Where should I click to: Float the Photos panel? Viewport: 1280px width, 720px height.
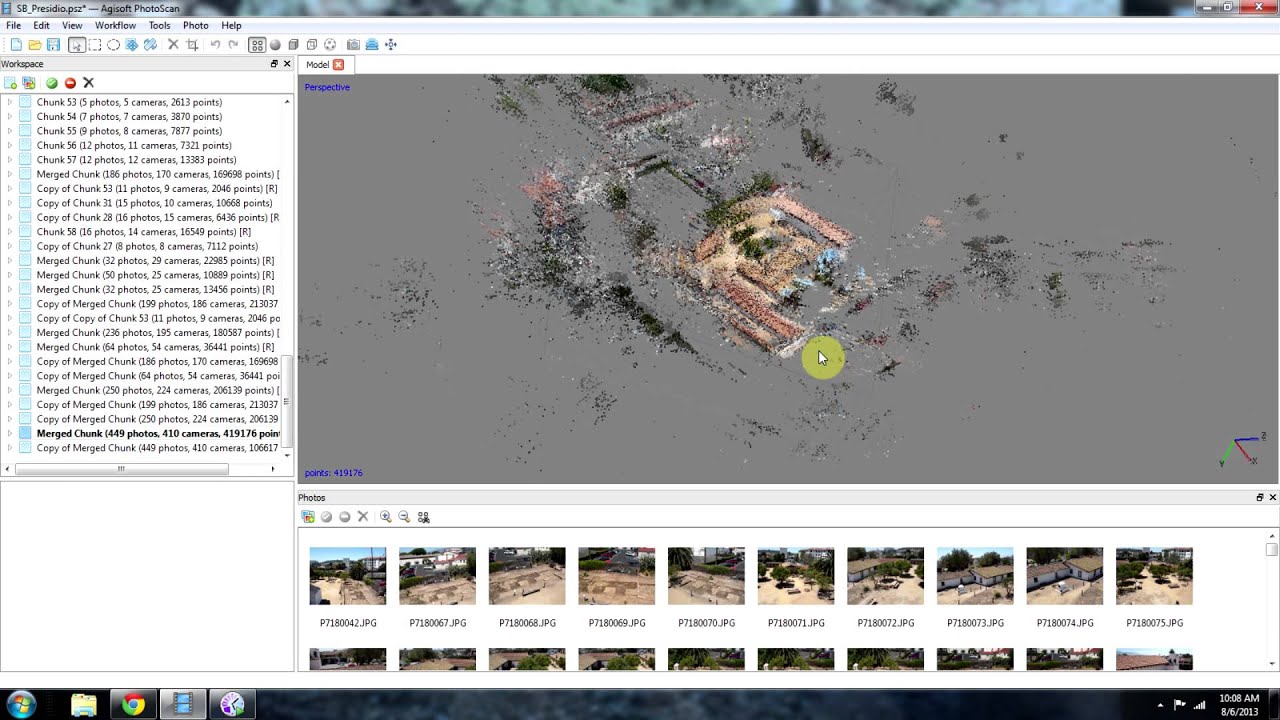pyautogui.click(x=1260, y=498)
